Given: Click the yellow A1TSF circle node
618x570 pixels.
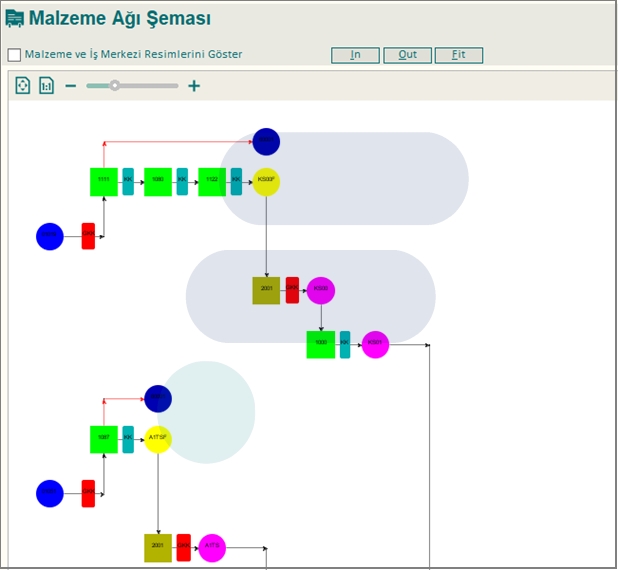Looking at the screenshot, I should point(158,439).
